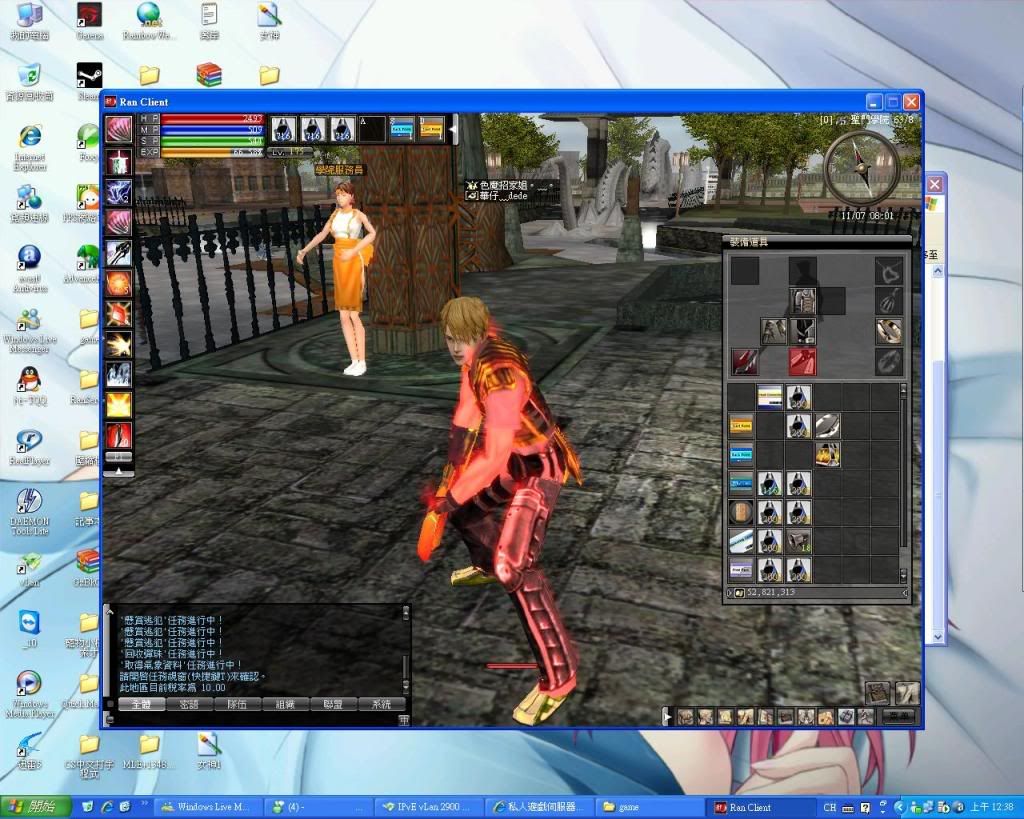Select the equipped armor chest slot
Screen dimensions: 1024x819
pos(802,300)
